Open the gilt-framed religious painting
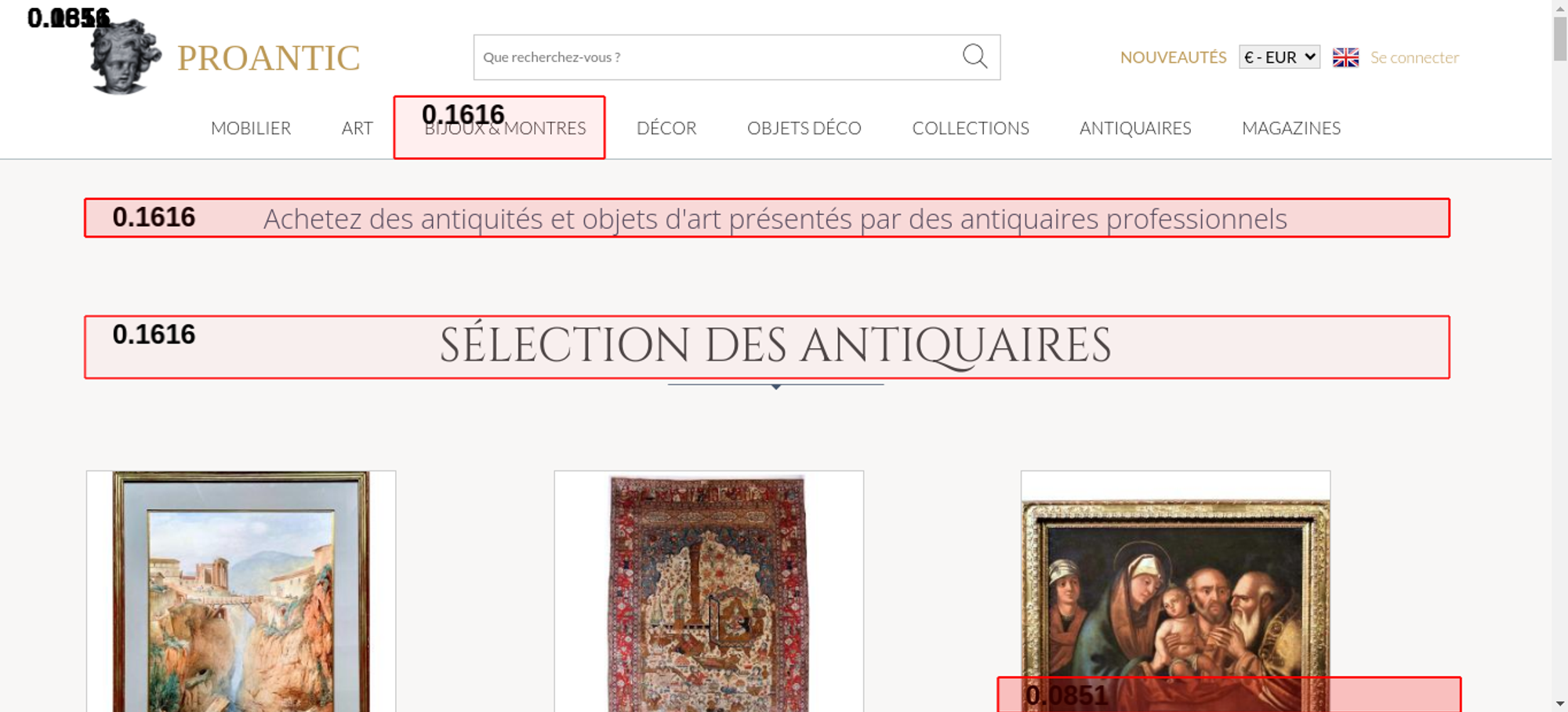This screenshot has height=712, width=1568. click(1174, 588)
